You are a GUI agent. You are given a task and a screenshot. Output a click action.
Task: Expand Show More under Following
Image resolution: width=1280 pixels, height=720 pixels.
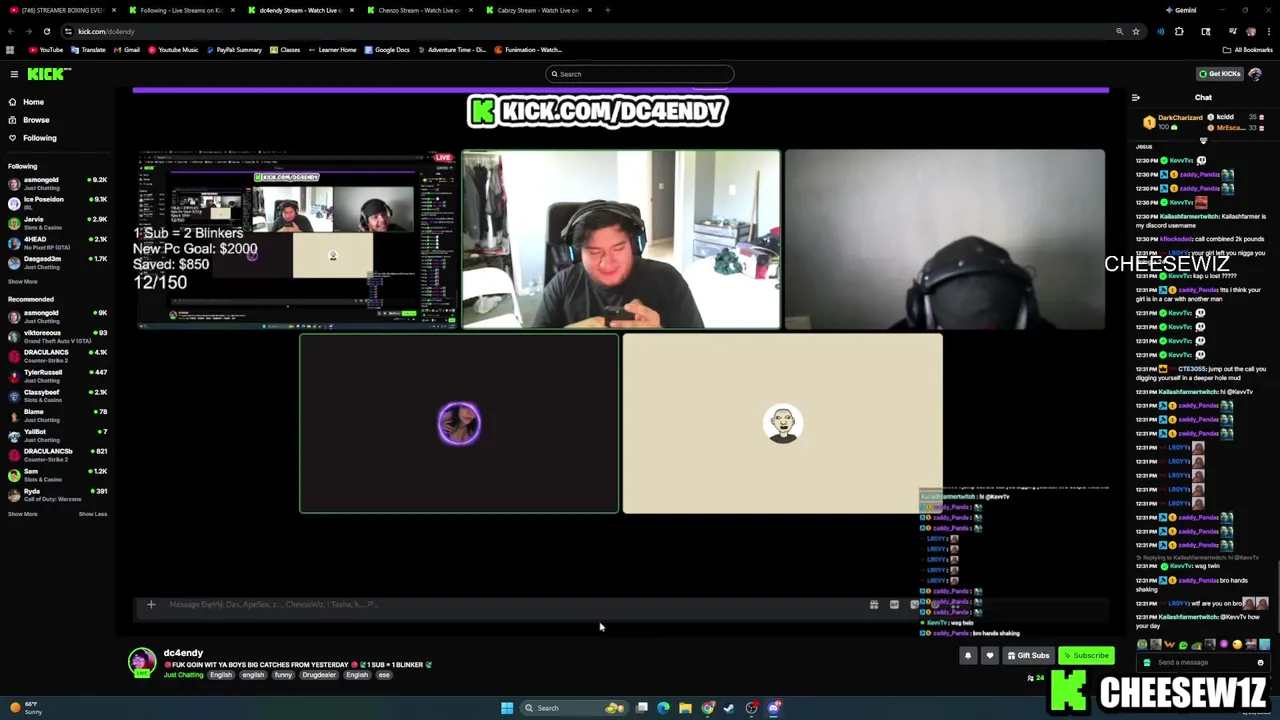tap(22, 282)
